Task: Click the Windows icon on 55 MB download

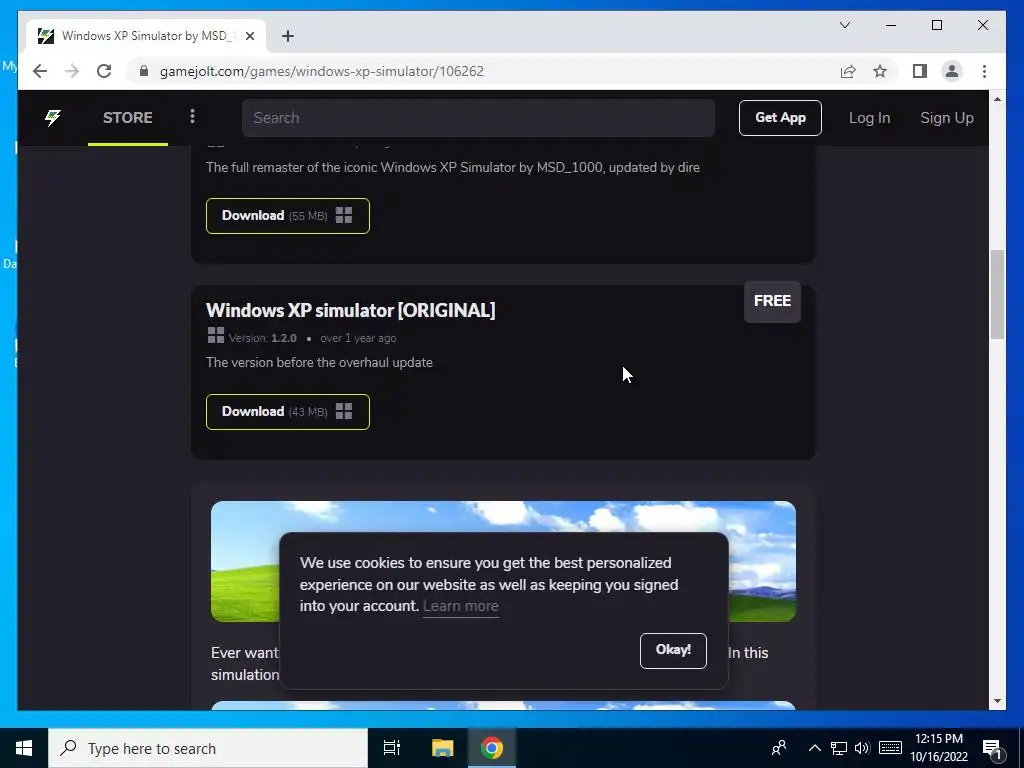Action: [x=344, y=216]
